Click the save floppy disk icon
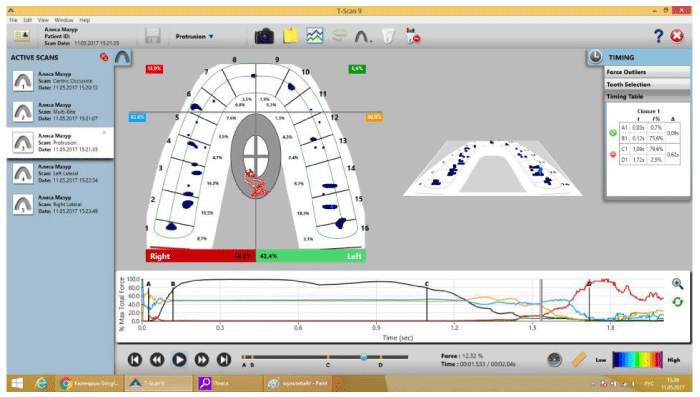The width and height of the screenshot is (700, 397). (x=153, y=36)
